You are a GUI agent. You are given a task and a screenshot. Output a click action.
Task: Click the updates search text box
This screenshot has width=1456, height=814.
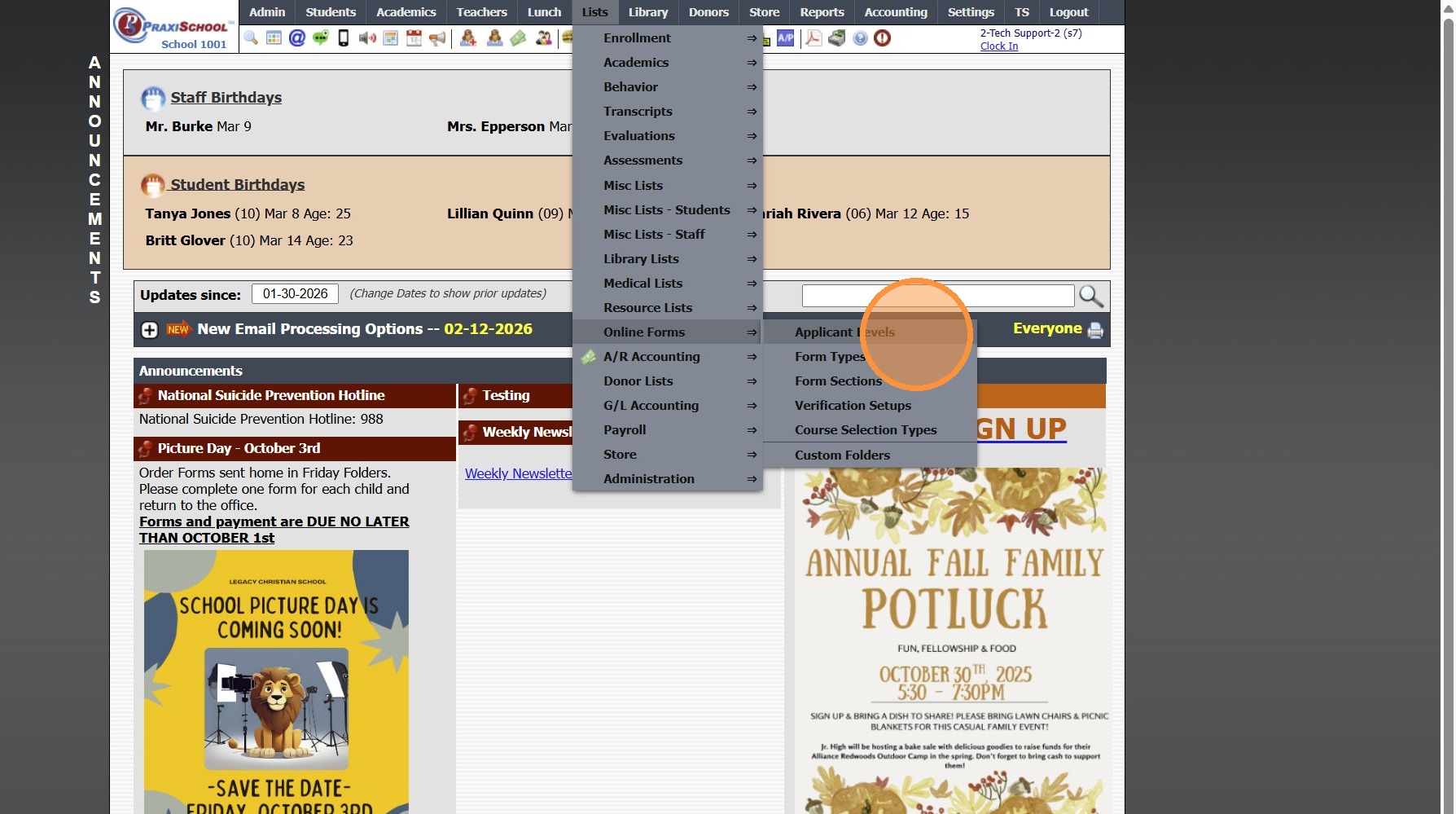coord(938,296)
